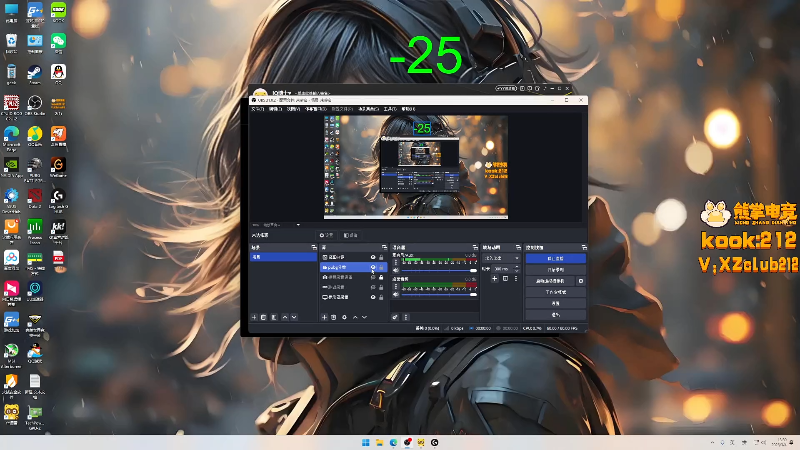Click the Studio Mode button
Image resolution: width=800 pixels, height=450 pixels.
[x=556, y=292]
